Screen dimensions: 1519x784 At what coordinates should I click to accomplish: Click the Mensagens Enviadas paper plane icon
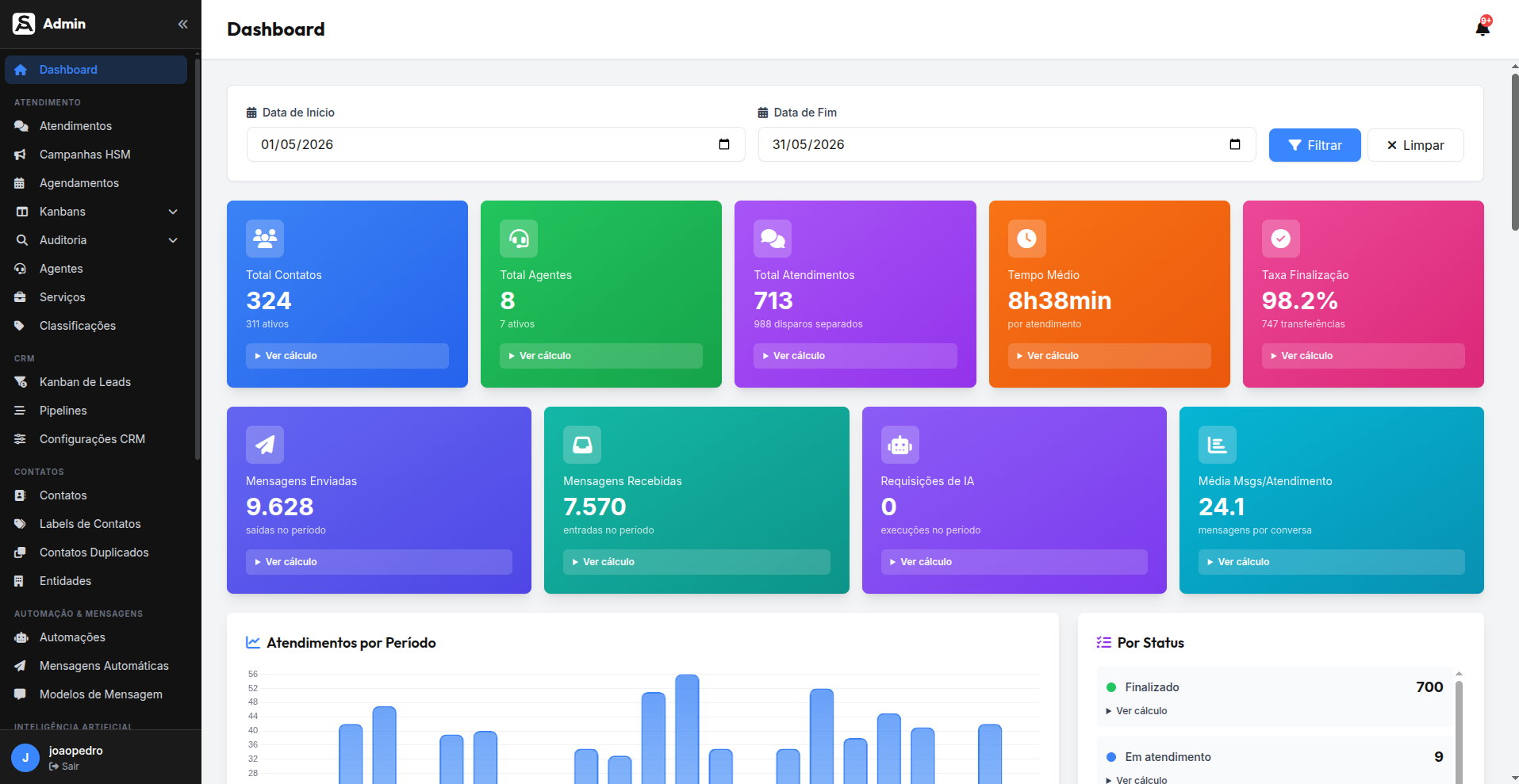pyautogui.click(x=265, y=445)
